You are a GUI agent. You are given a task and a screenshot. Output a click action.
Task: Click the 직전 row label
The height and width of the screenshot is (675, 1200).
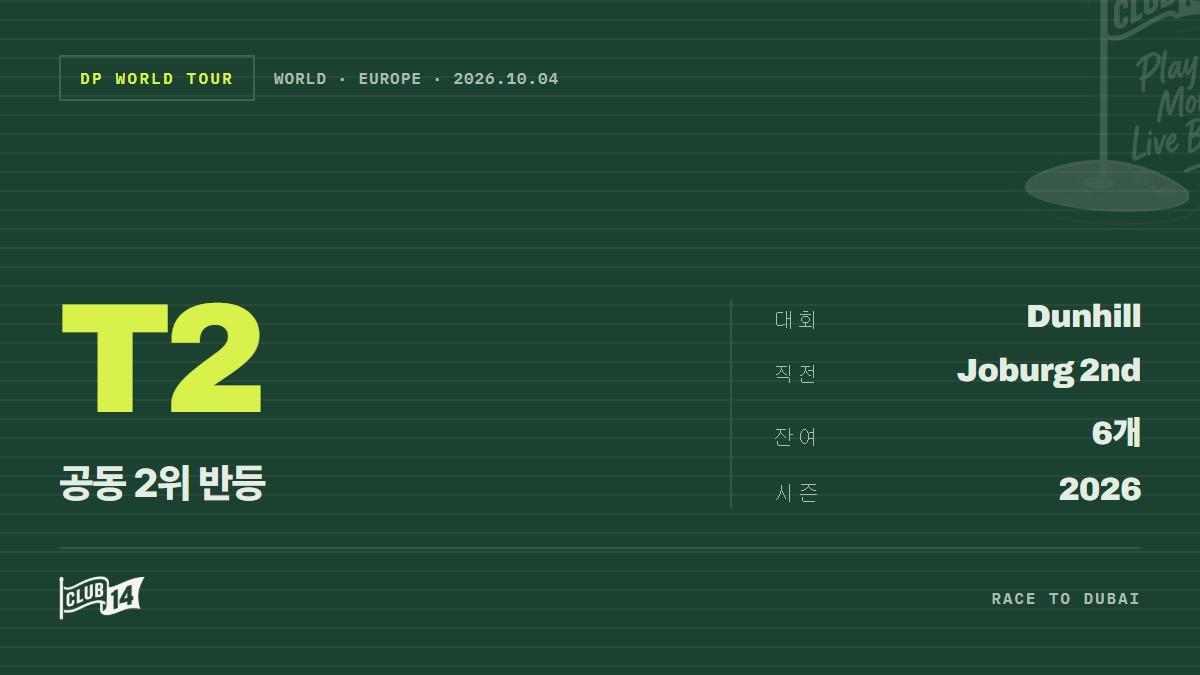click(796, 374)
